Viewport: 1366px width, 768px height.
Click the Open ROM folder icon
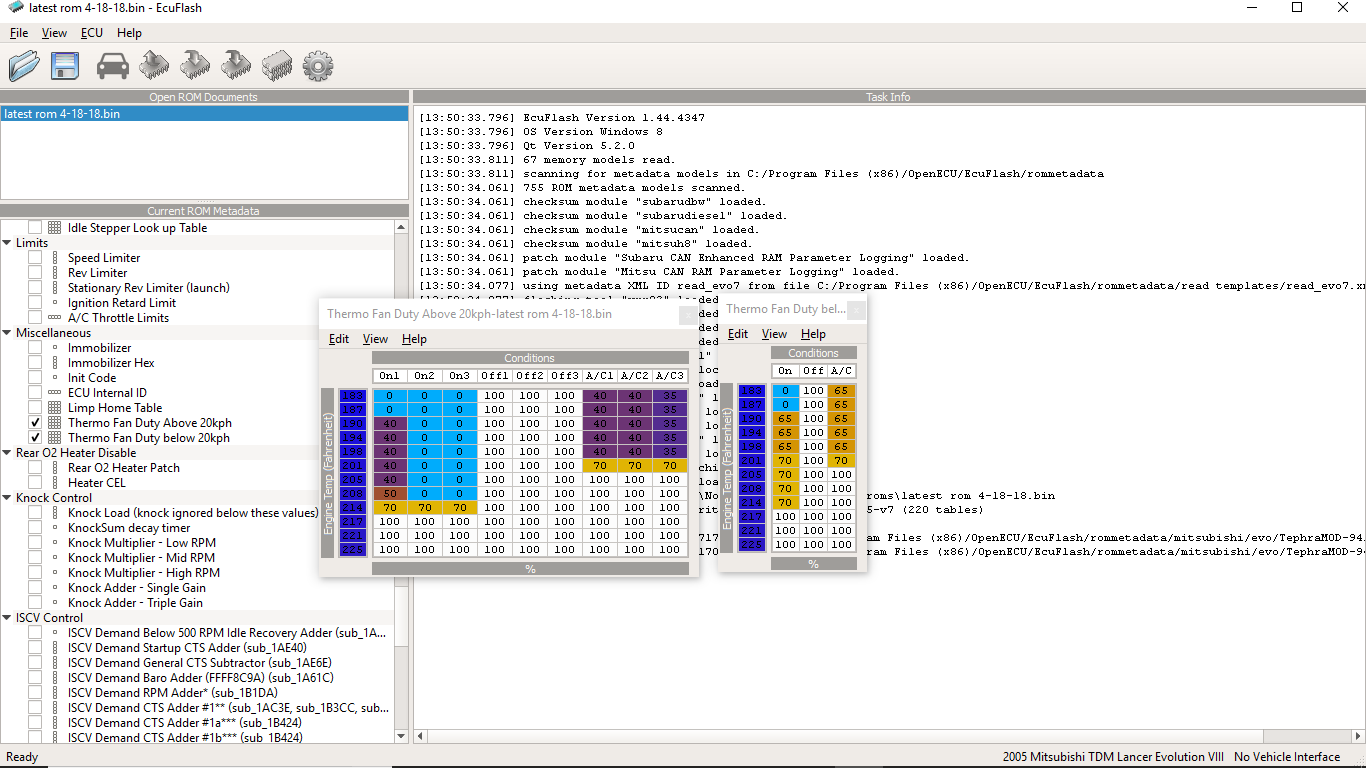click(24, 66)
